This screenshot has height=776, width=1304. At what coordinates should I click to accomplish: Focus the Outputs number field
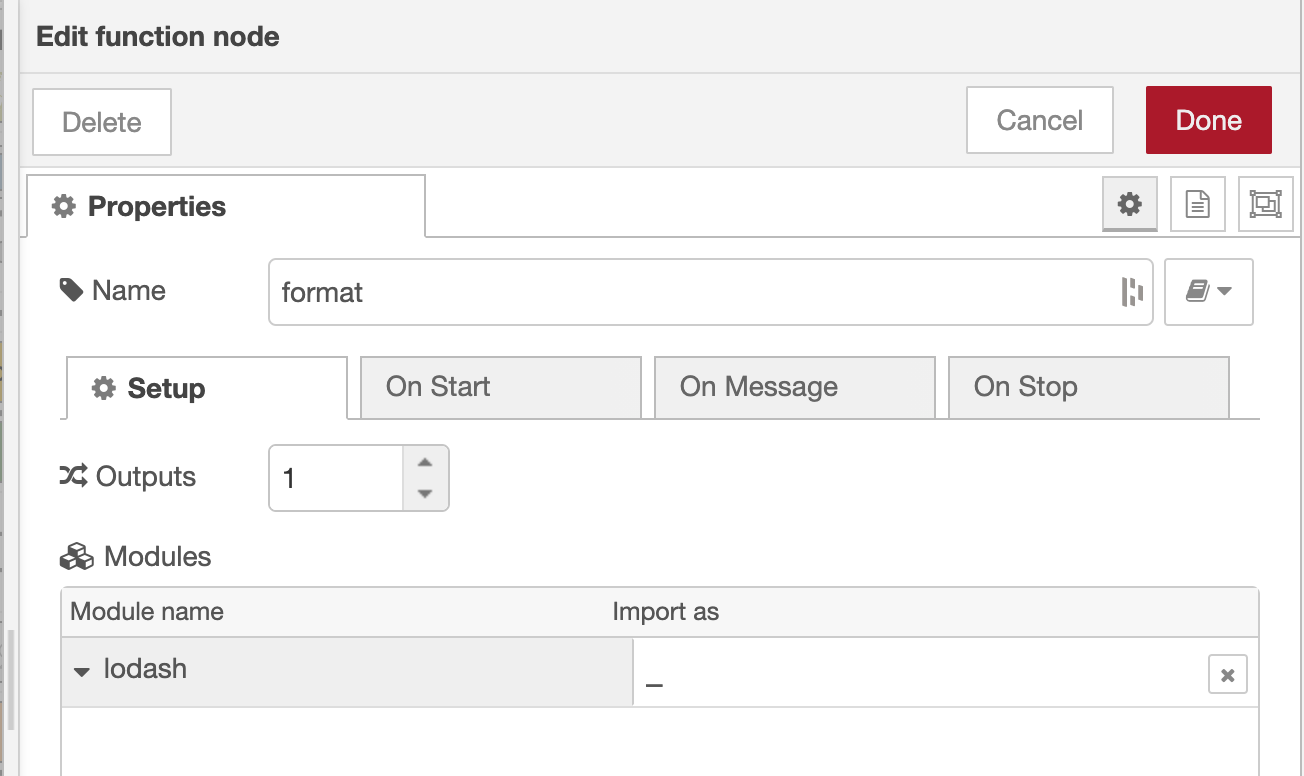click(335, 478)
